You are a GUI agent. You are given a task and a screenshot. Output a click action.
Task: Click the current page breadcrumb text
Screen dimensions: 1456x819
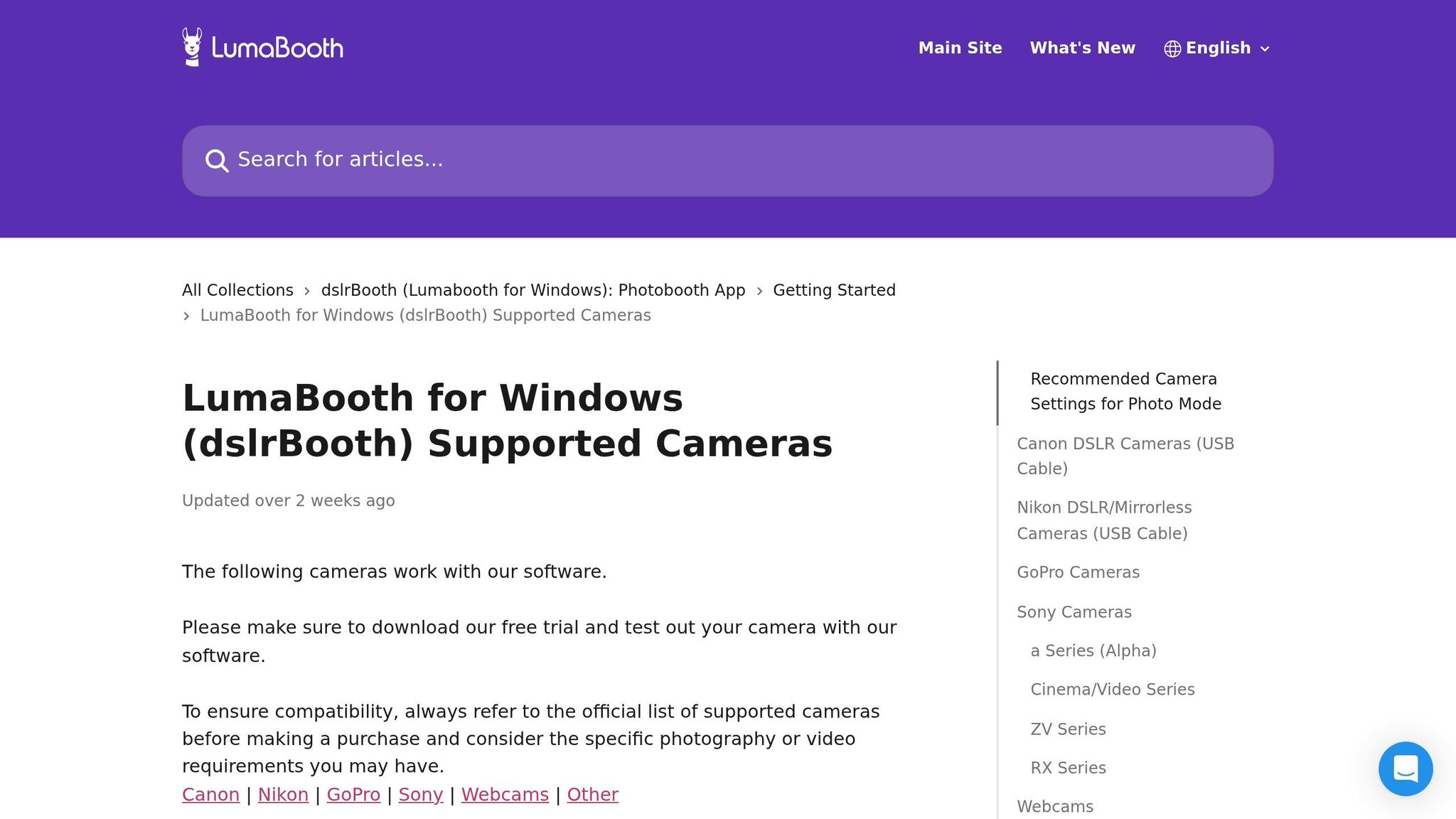(x=425, y=315)
